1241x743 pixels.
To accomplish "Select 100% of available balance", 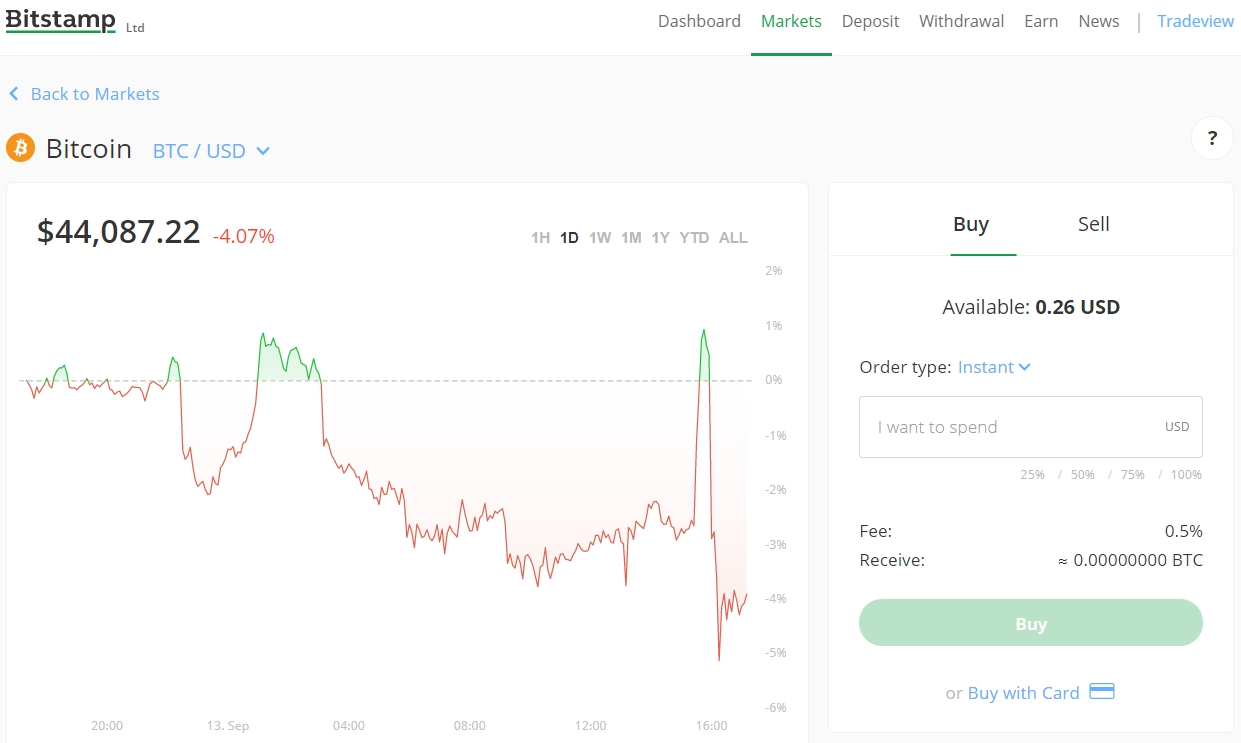I will pos(1186,475).
